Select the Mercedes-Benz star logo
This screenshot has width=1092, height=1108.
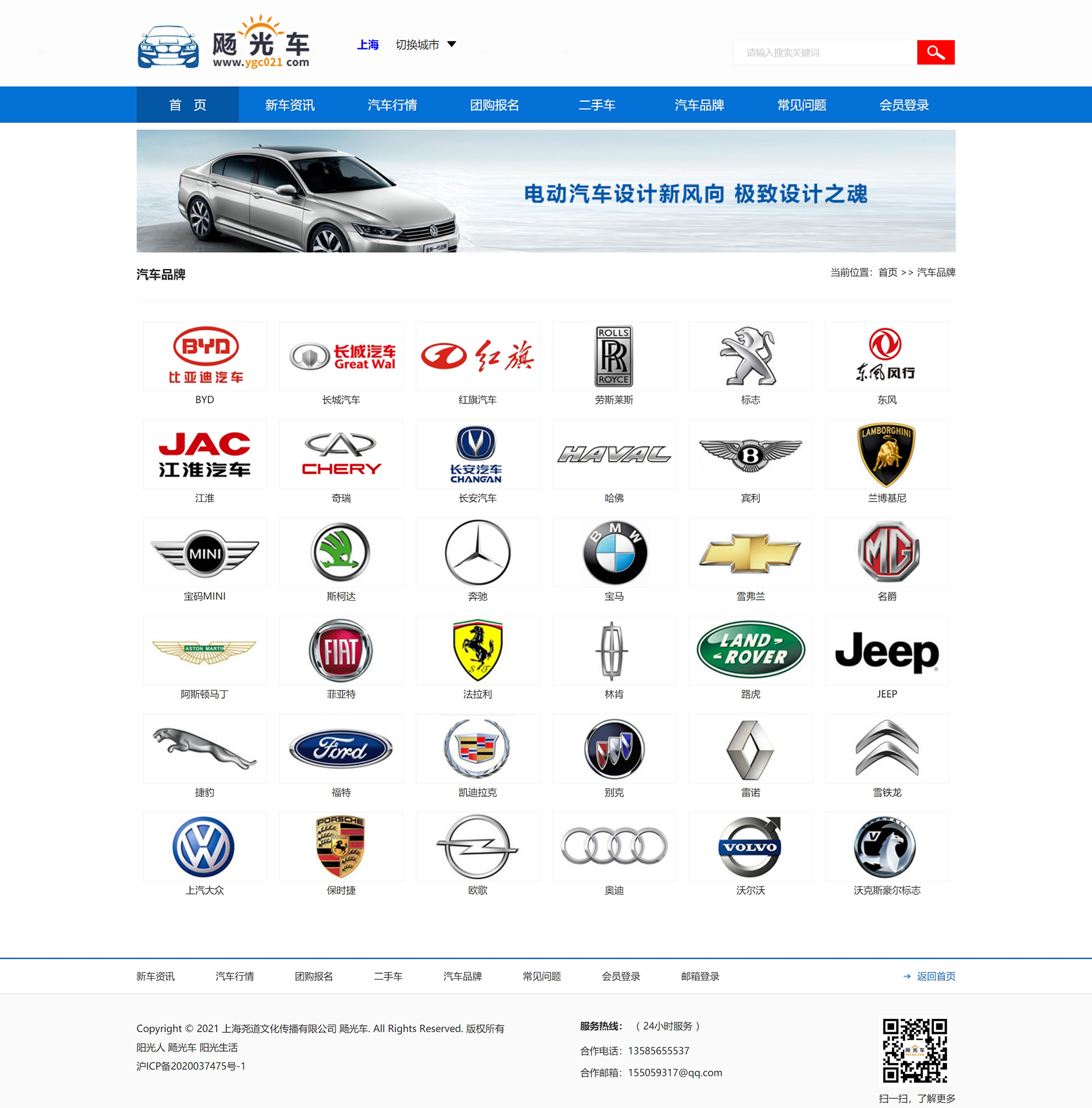pyautogui.click(x=478, y=552)
